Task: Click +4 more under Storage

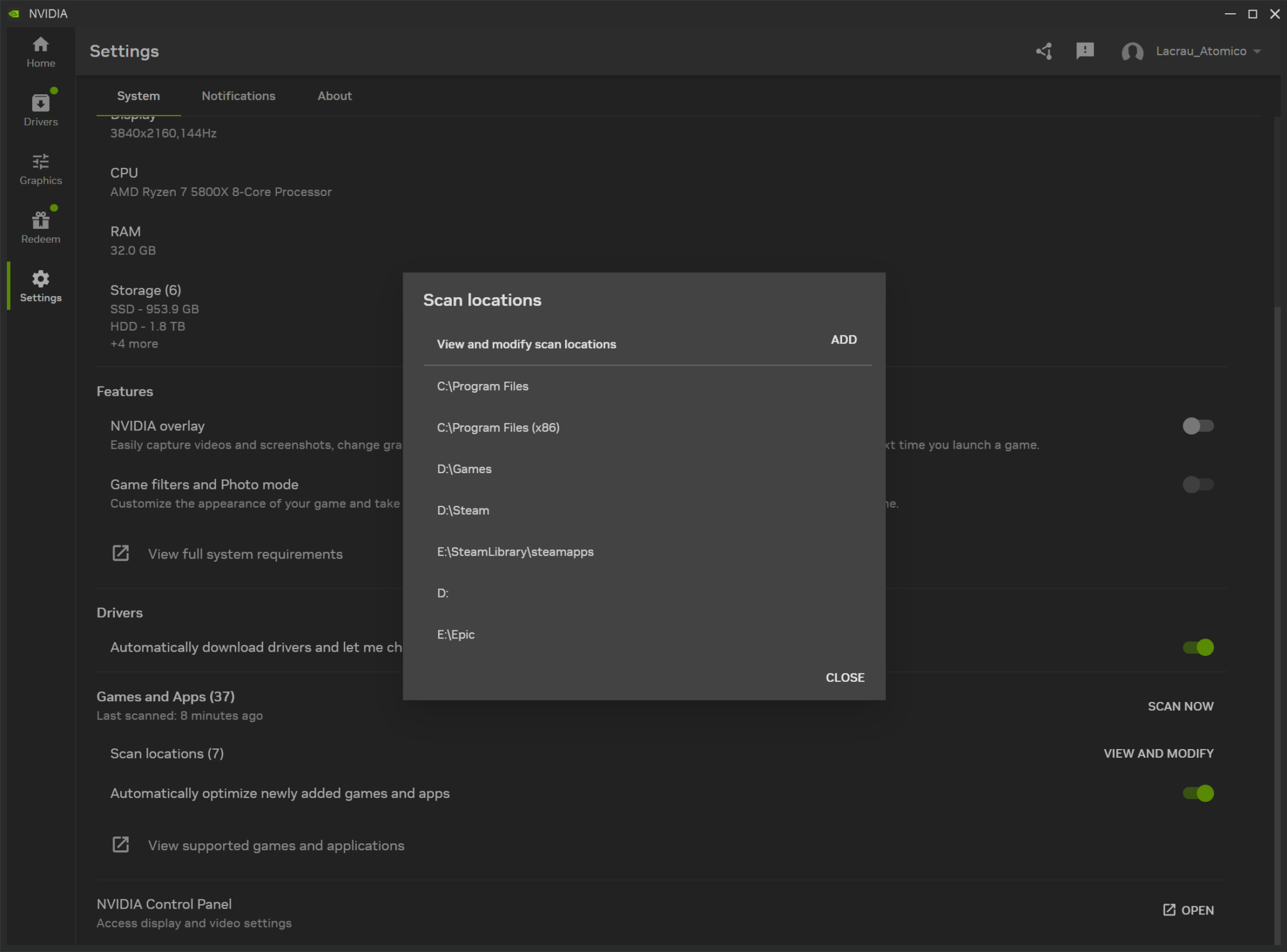Action: pos(134,344)
